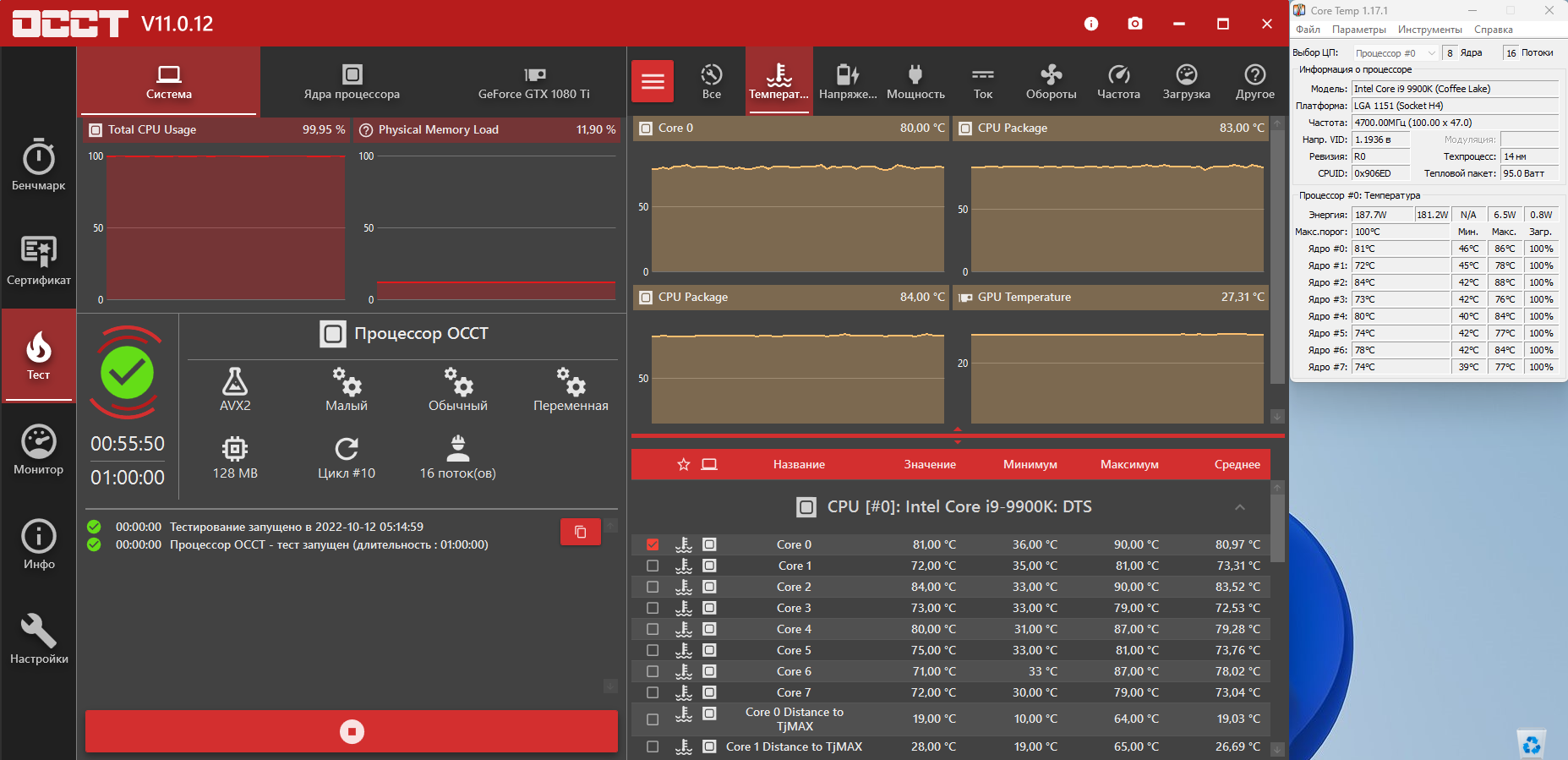Collapse the CPU Intel Core i9-9900K DTS group
This screenshot has width=1568, height=760.
[x=1239, y=507]
